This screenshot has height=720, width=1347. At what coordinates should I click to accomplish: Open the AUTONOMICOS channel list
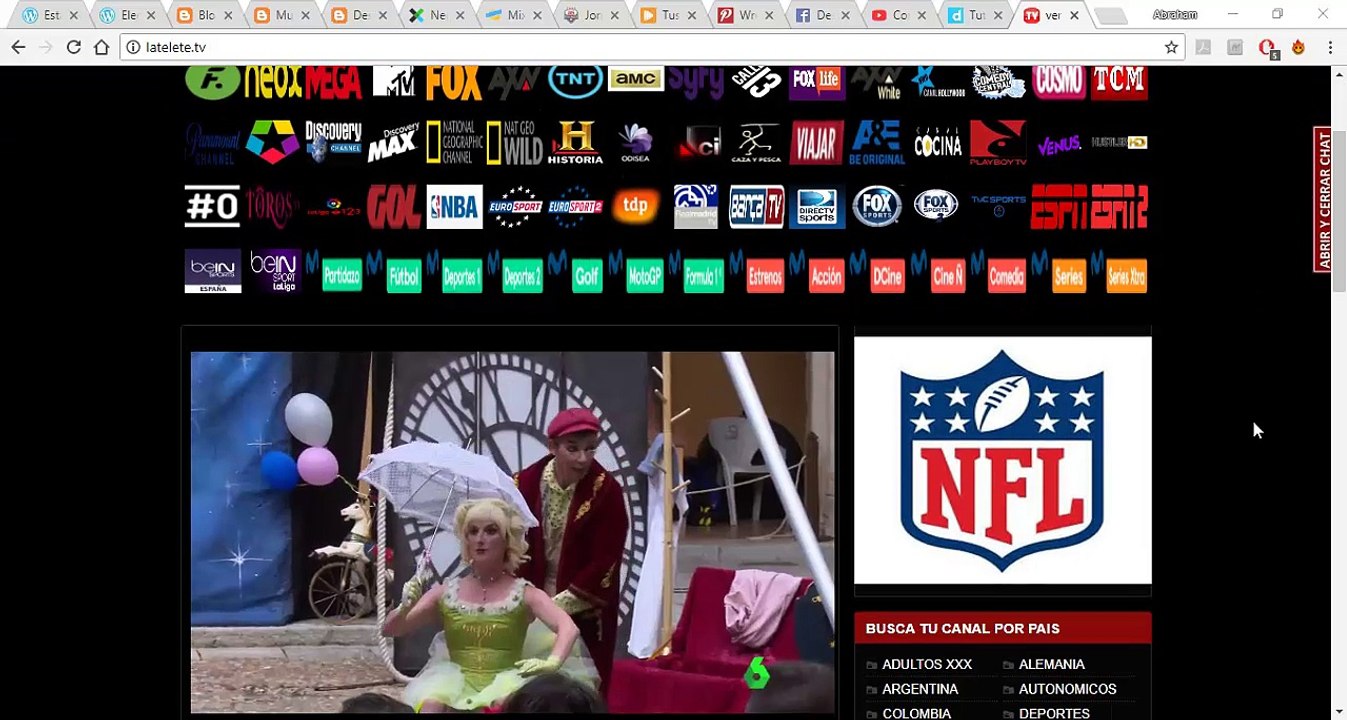(x=1067, y=689)
